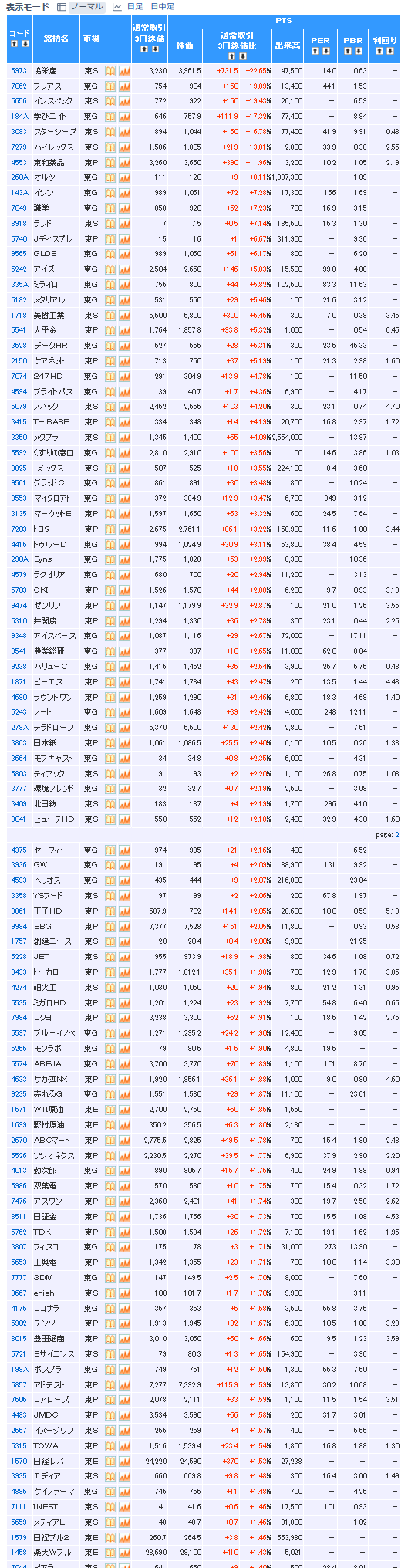Open the book info icon for 7062 フレアス
This screenshot has height=1568, width=408.
[110, 86]
